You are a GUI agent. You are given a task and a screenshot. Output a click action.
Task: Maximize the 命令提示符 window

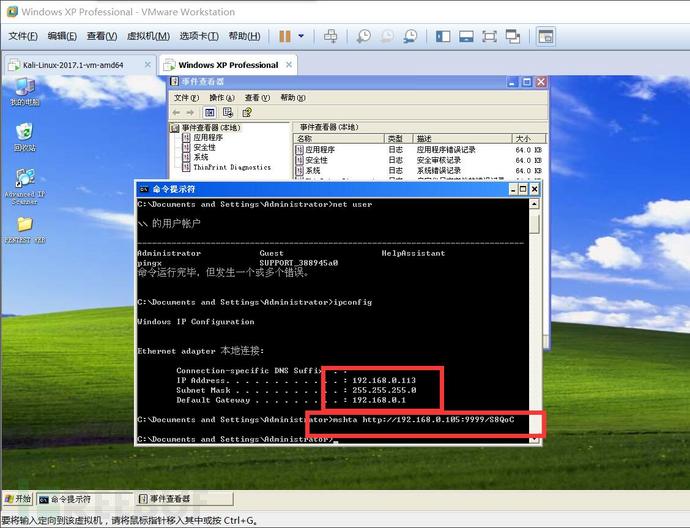click(x=523, y=189)
